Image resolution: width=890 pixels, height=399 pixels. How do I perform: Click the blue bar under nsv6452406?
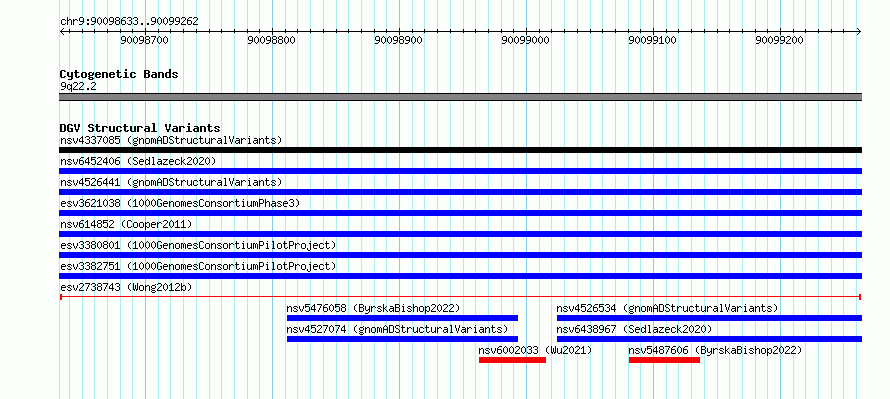coord(460,171)
